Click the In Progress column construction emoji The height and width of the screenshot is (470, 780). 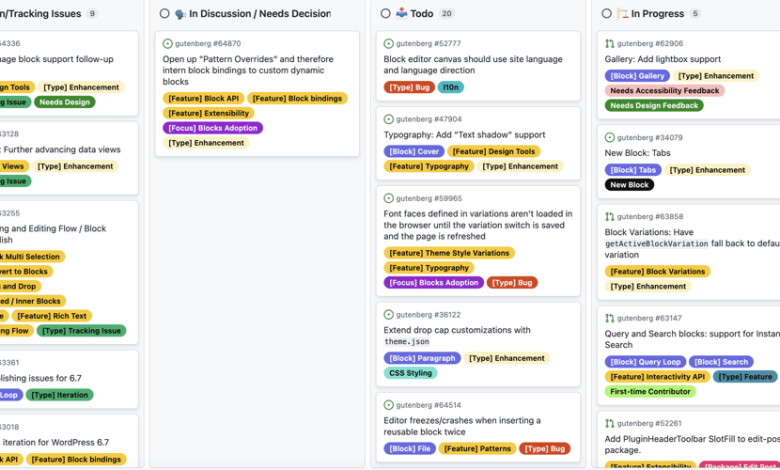coord(622,13)
